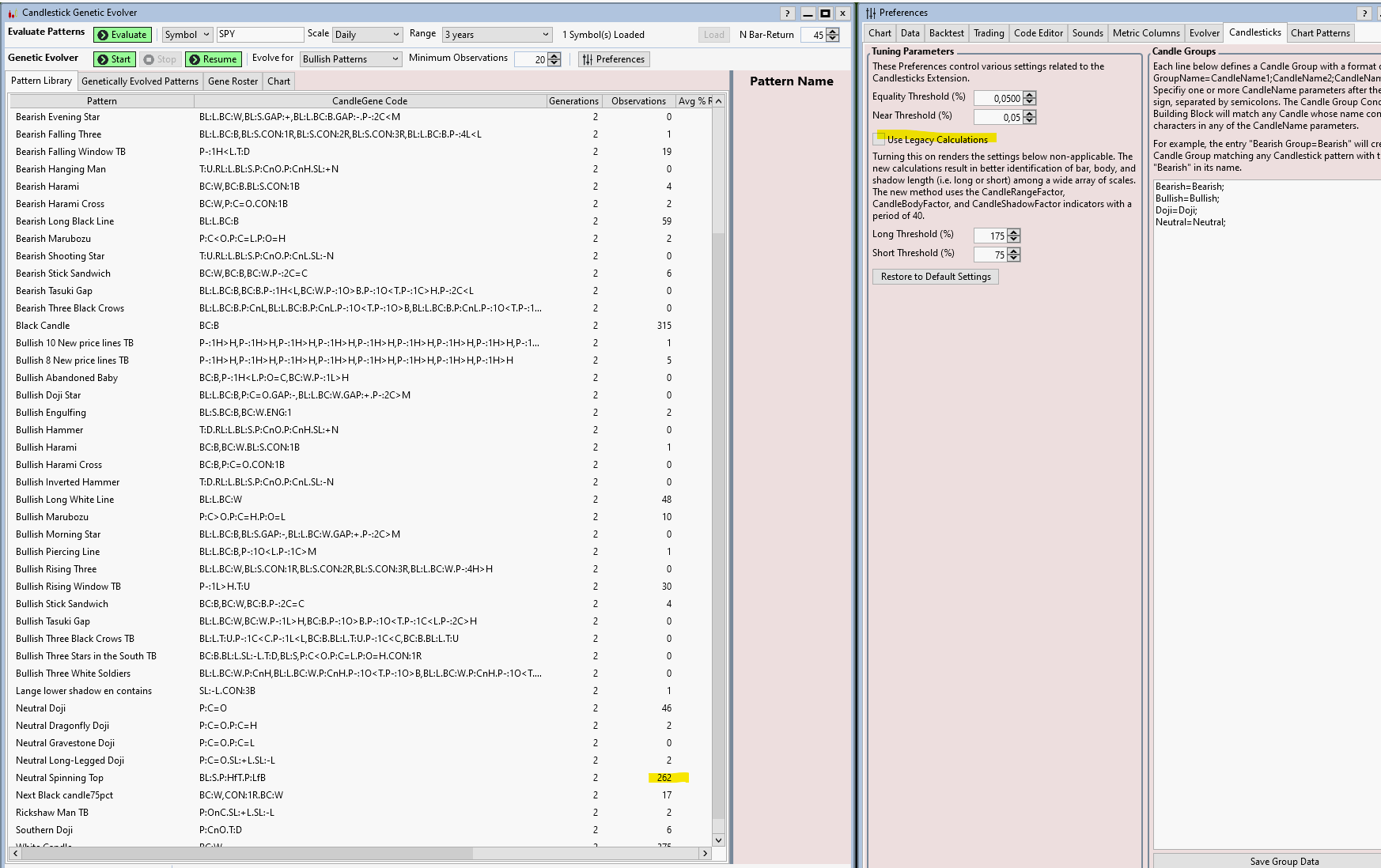Open the Chart tab in evolver window
This screenshot has height=868, width=1381.
click(278, 81)
